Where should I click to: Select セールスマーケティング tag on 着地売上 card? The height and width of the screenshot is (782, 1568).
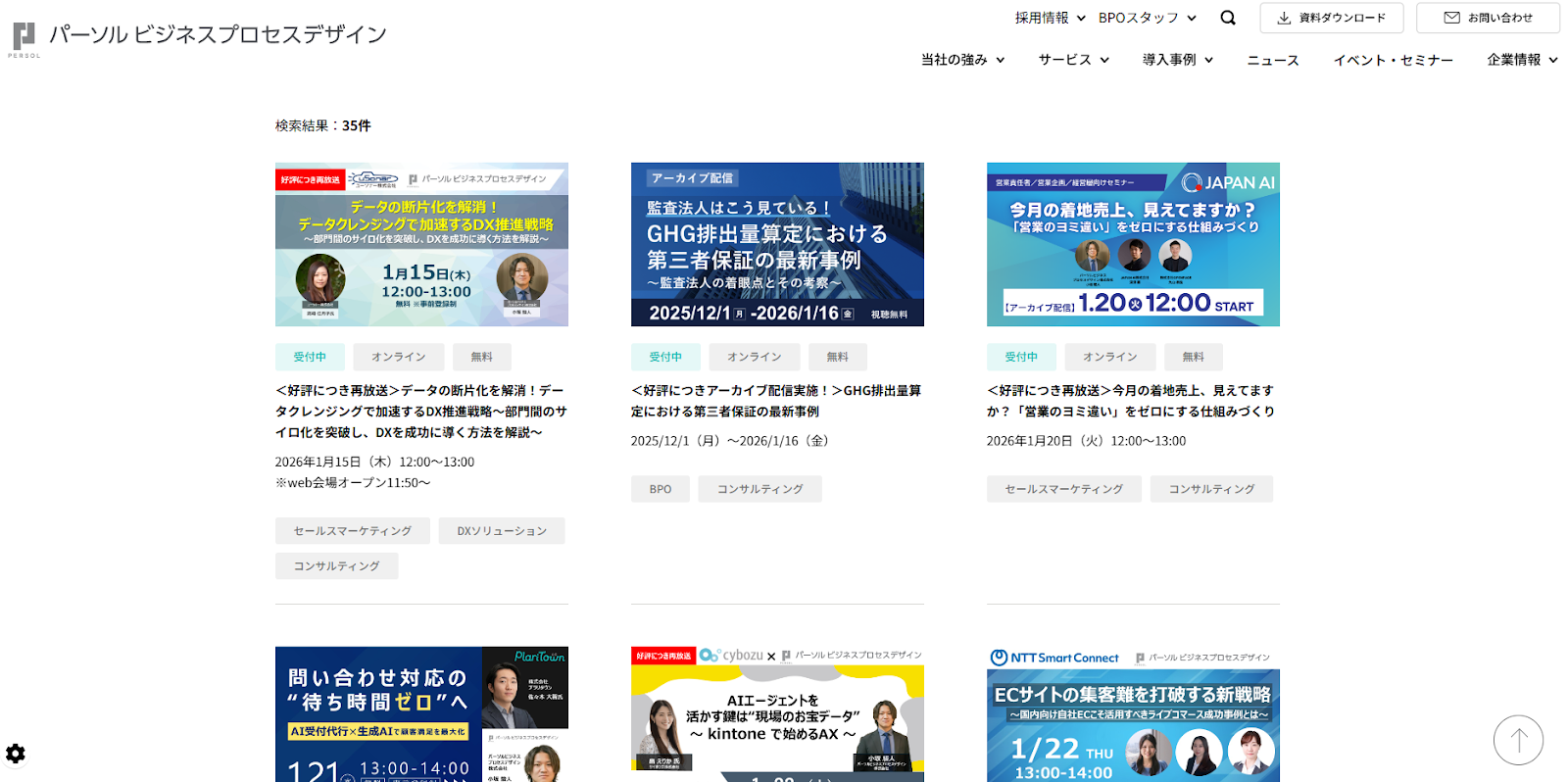(1064, 489)
